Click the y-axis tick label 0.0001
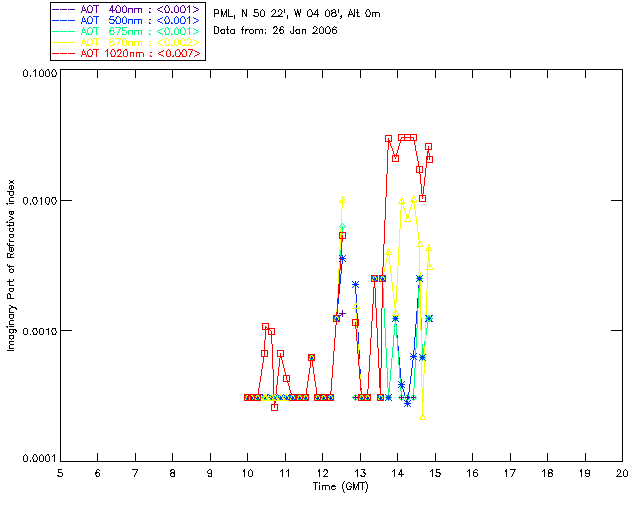Screen dimensions: 640x512 pos(40,459)
